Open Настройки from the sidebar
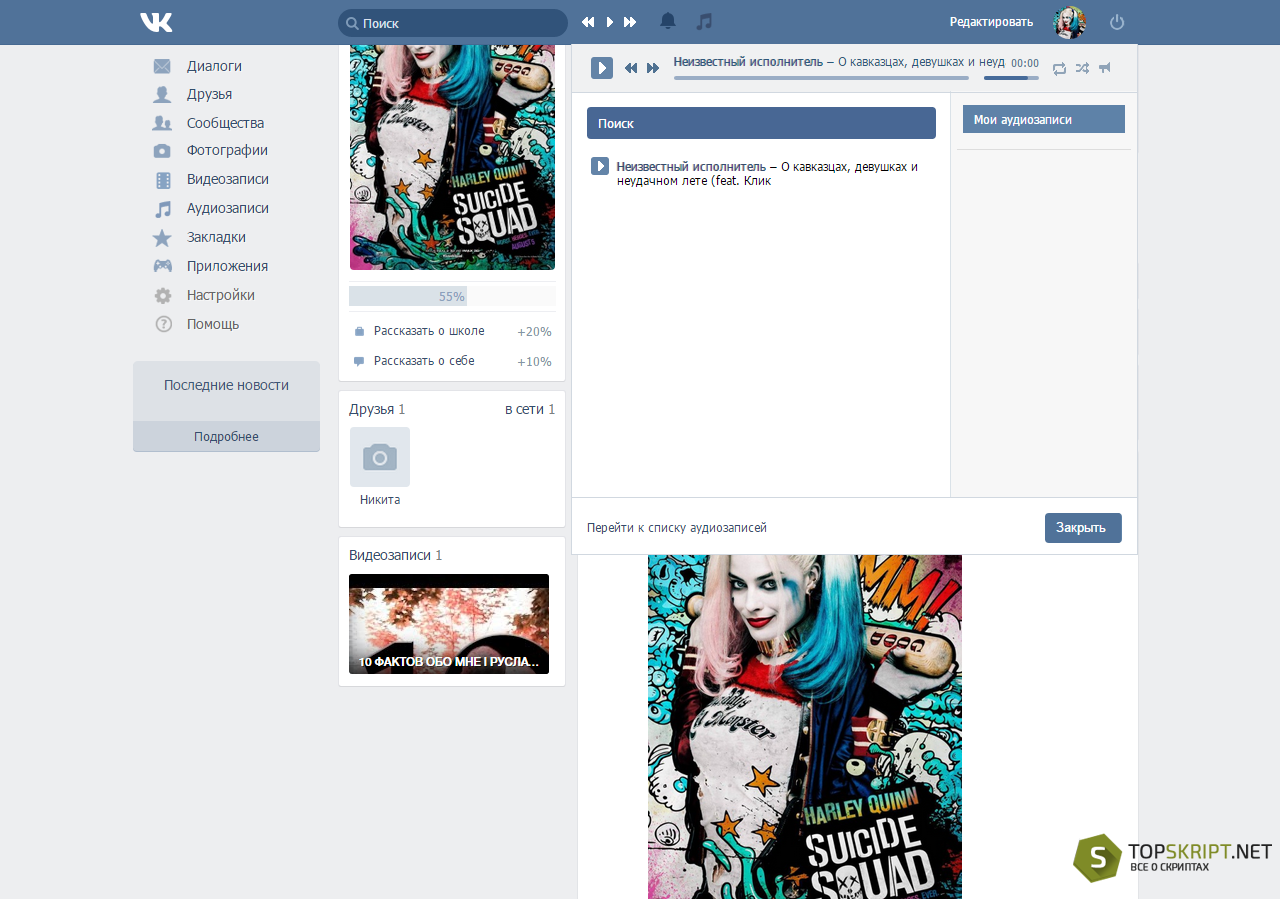1280x899 pixels. (x=220, y=295)
